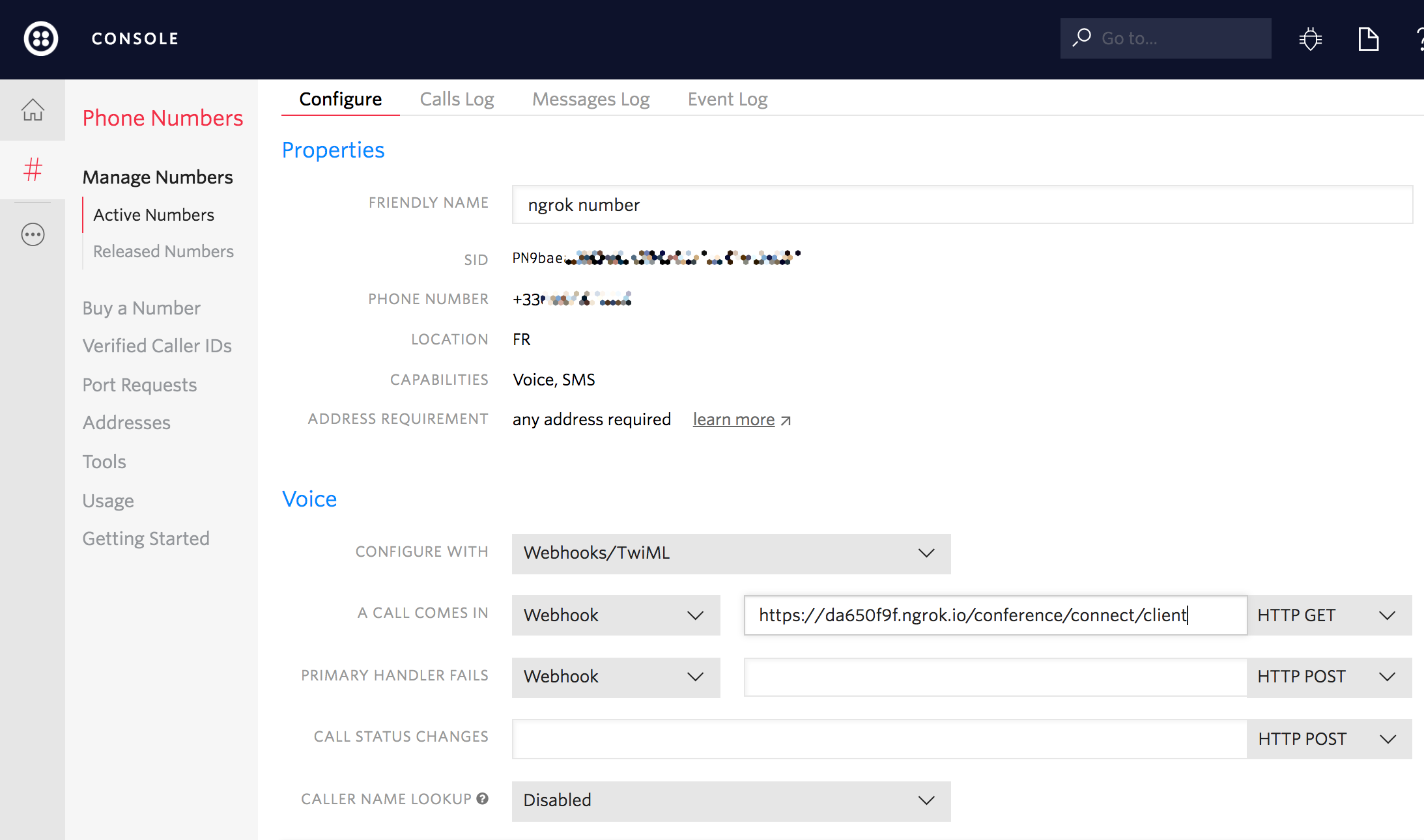The image size is (1424, 840).
Task: Switch to the Messages Log tab
Action: (591, 99)
